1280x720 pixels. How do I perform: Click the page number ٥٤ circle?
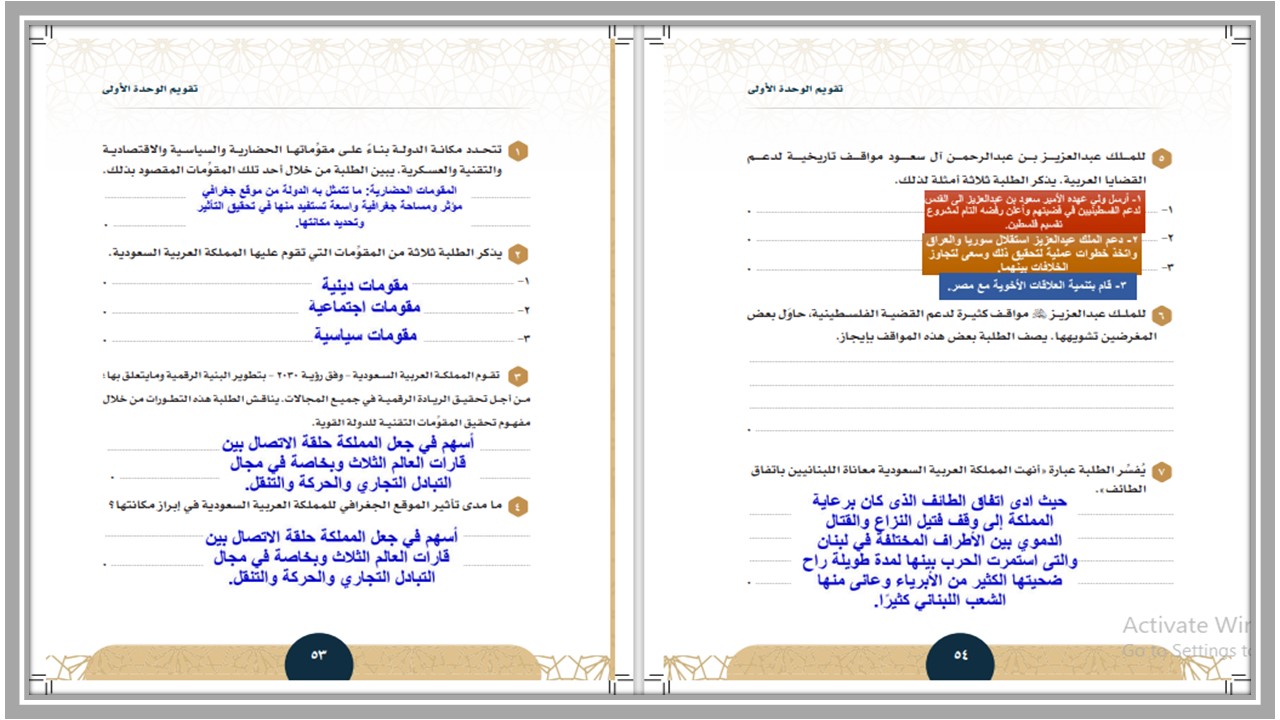[961, 655]
